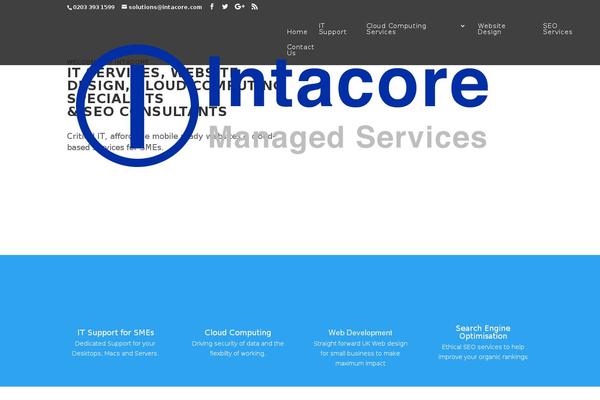Click the Intacore Managed Services logo
This screenshot has height=400, width=600.
point(282,105)
